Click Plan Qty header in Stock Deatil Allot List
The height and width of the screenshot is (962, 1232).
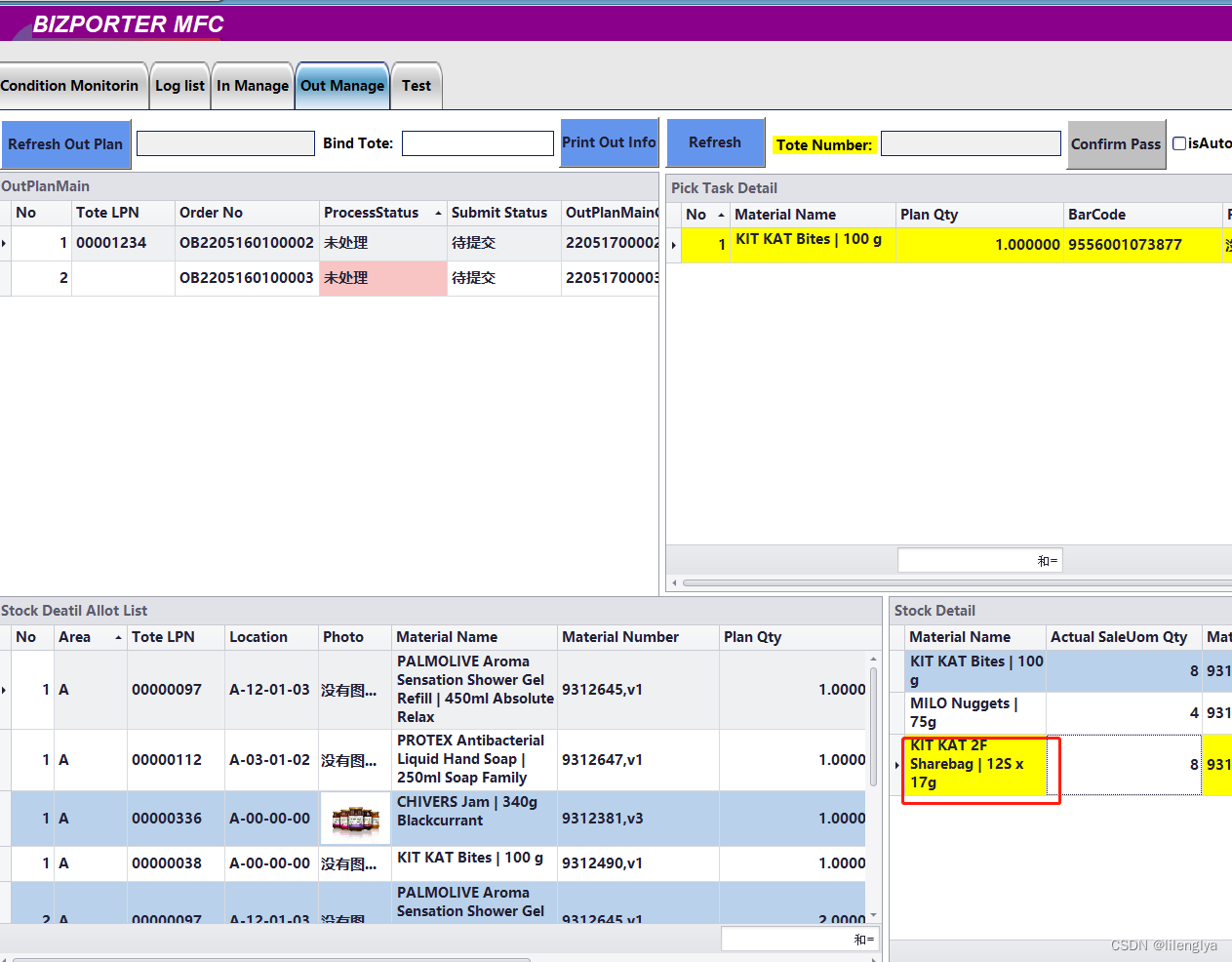coord(793,637)
